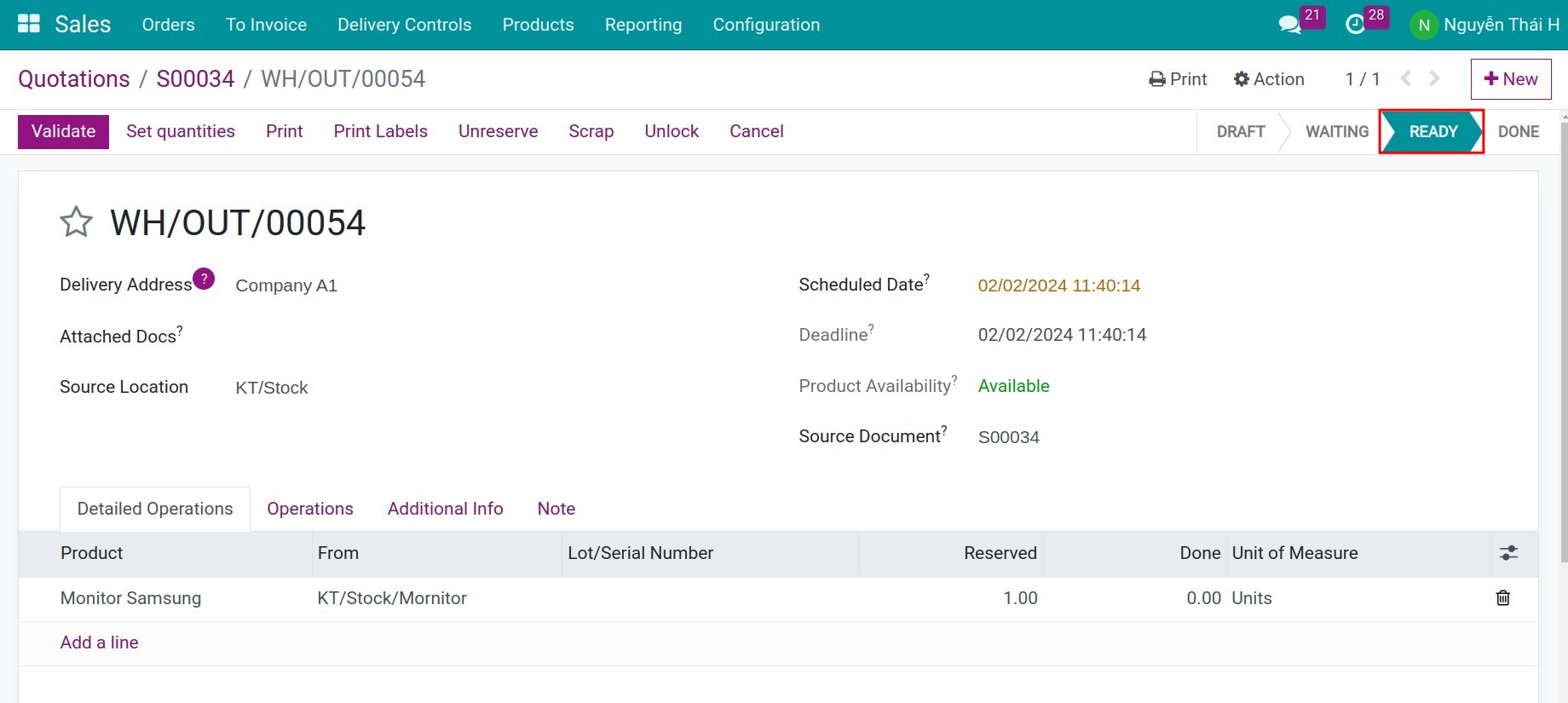This screenshot has width=1568, height=703.
Task: Open column settings adjustment icon in table header
Action: point(1508,553)
